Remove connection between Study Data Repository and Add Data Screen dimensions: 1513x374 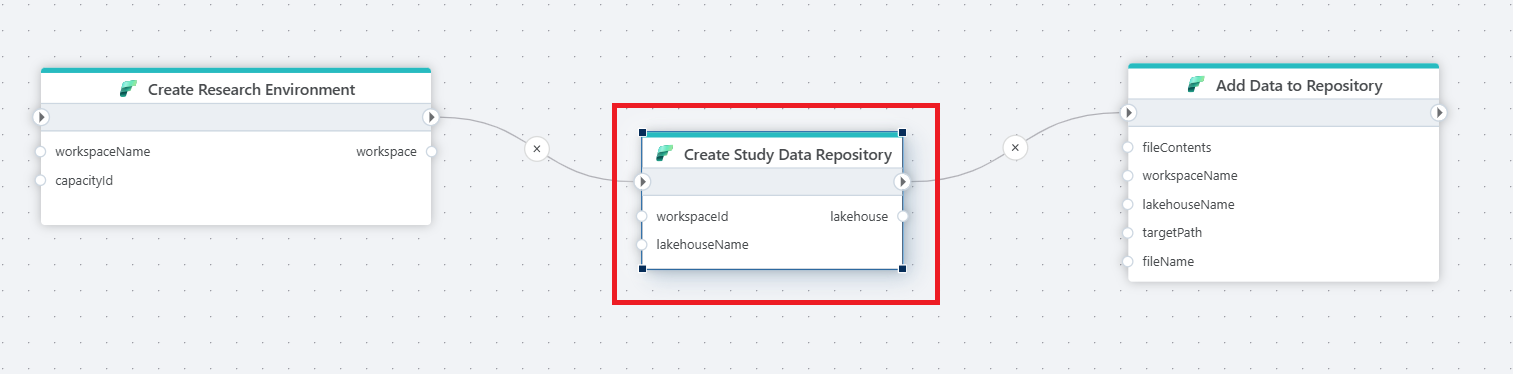(1015, 148)
